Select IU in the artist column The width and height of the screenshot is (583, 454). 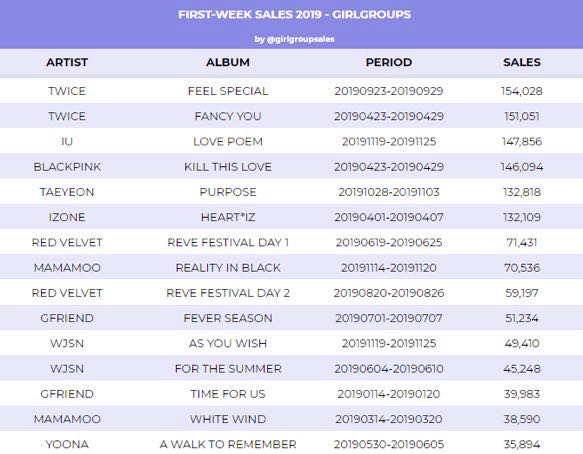[67, 142]
